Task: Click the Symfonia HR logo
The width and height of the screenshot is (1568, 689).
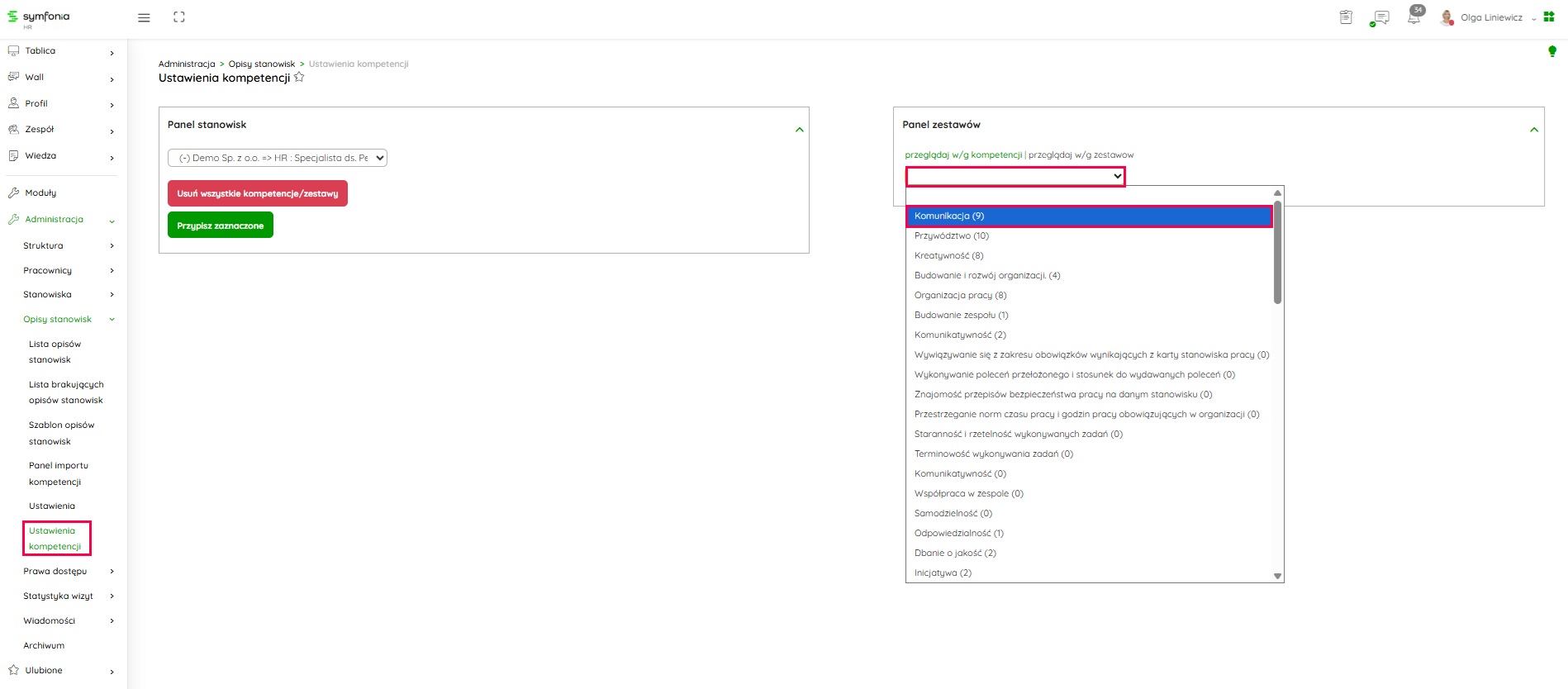Action: pyautogui.click(x=39, y=18)
